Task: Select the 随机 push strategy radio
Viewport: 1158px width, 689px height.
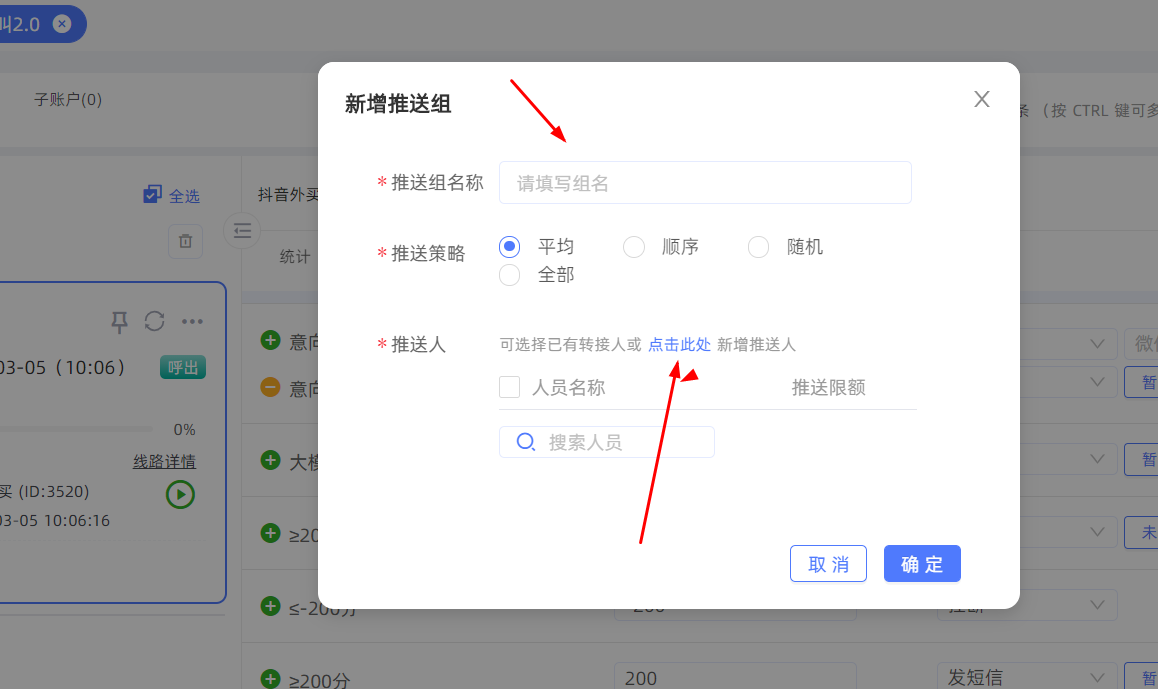Action: [759, 247]
